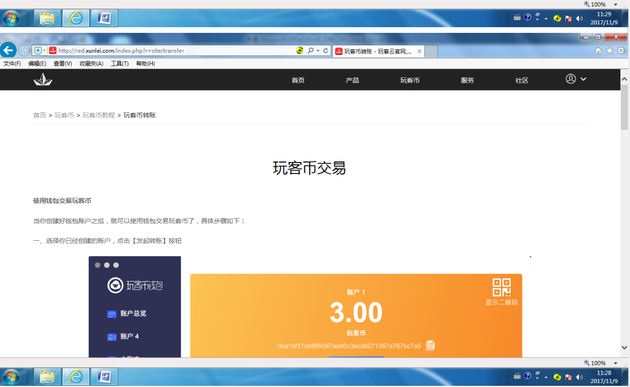Go to 首页 in the black navigation bar
Viewport: 630px width, 387px height.
click(298, 80)
